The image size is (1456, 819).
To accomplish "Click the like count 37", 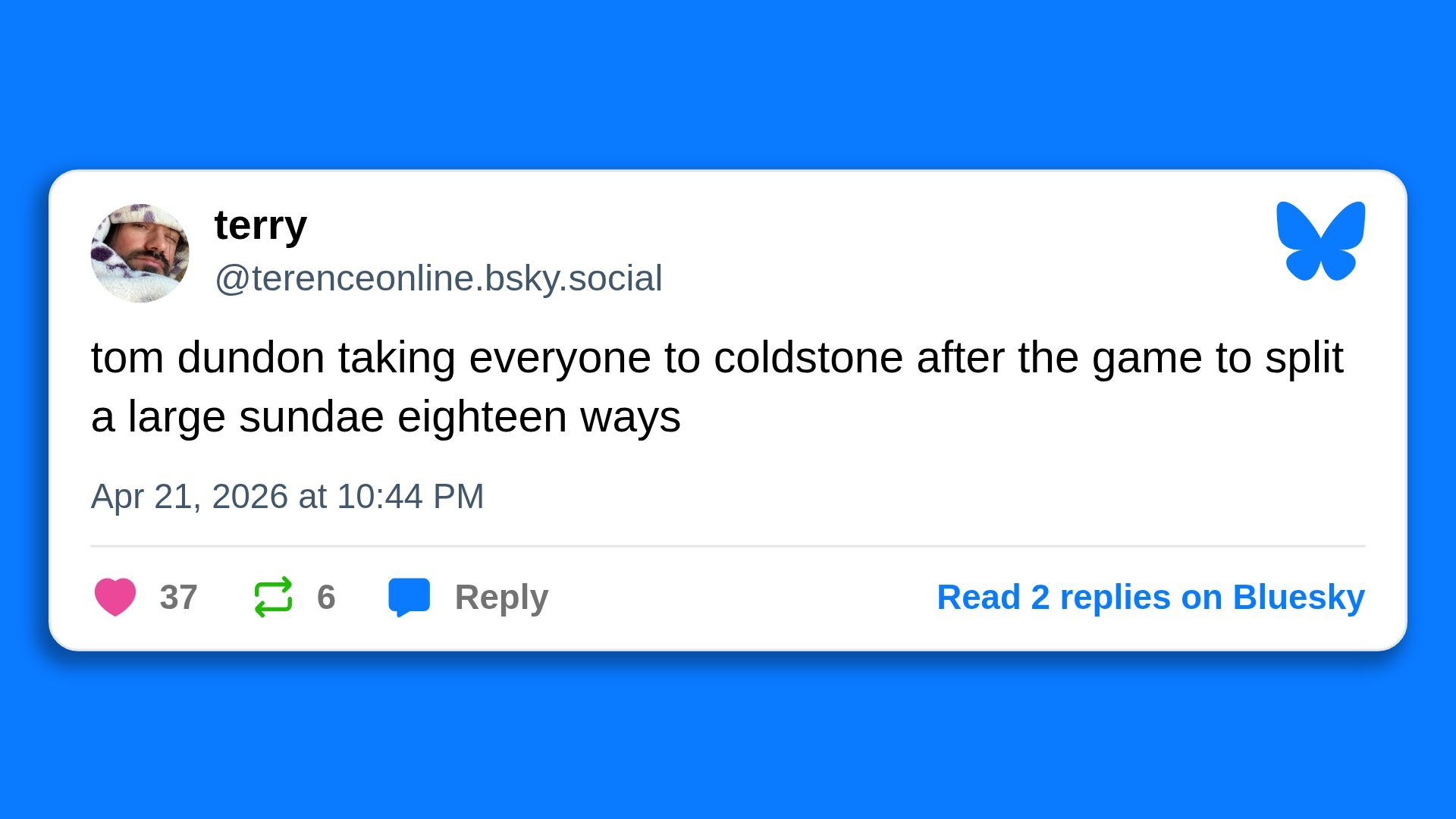I will point(178,597).
